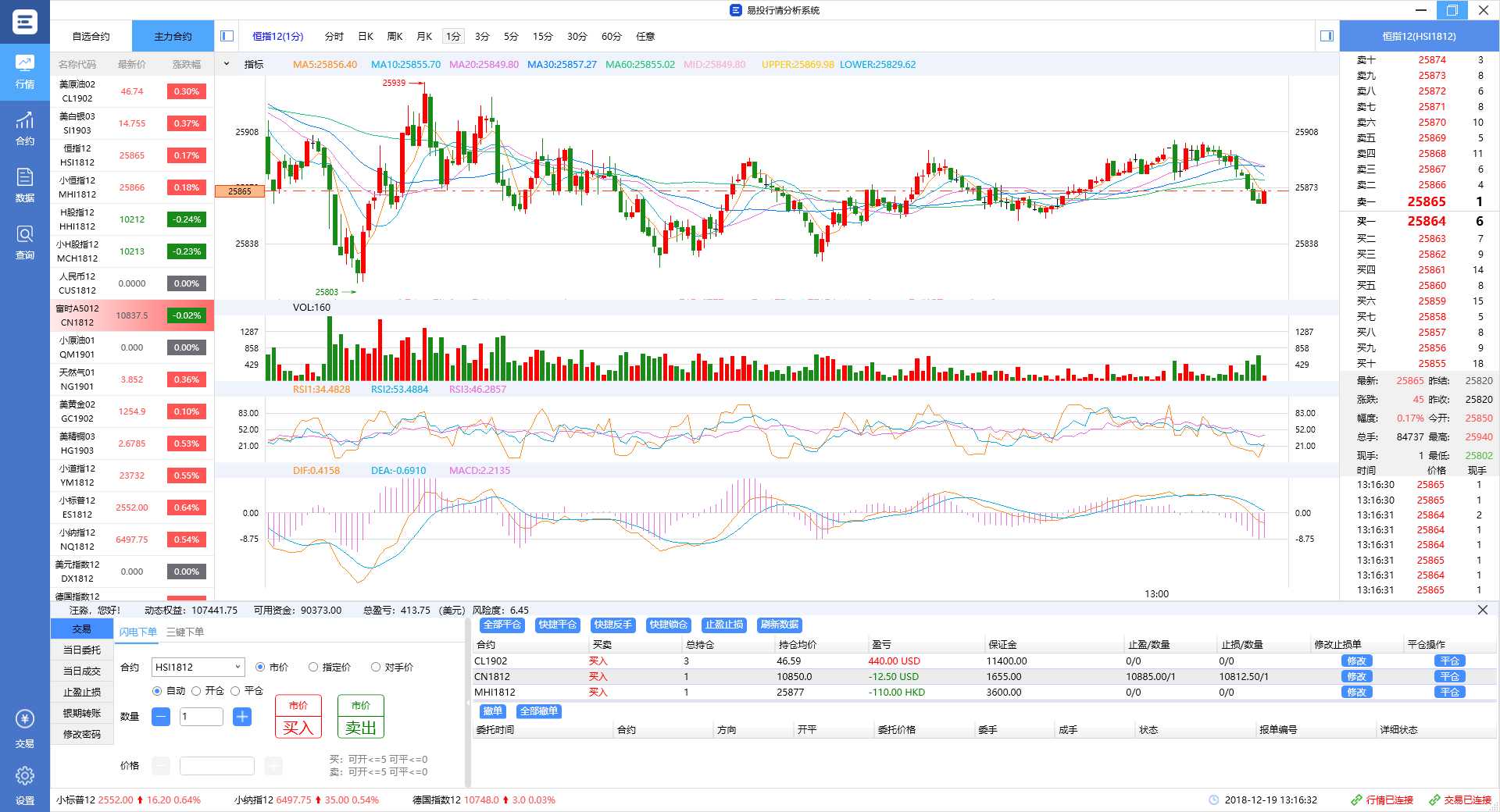Toggle the left contract list panel icon
The height and width of the screenshot is (812, 1500).
pyautogui.click(x=227, y=36)
